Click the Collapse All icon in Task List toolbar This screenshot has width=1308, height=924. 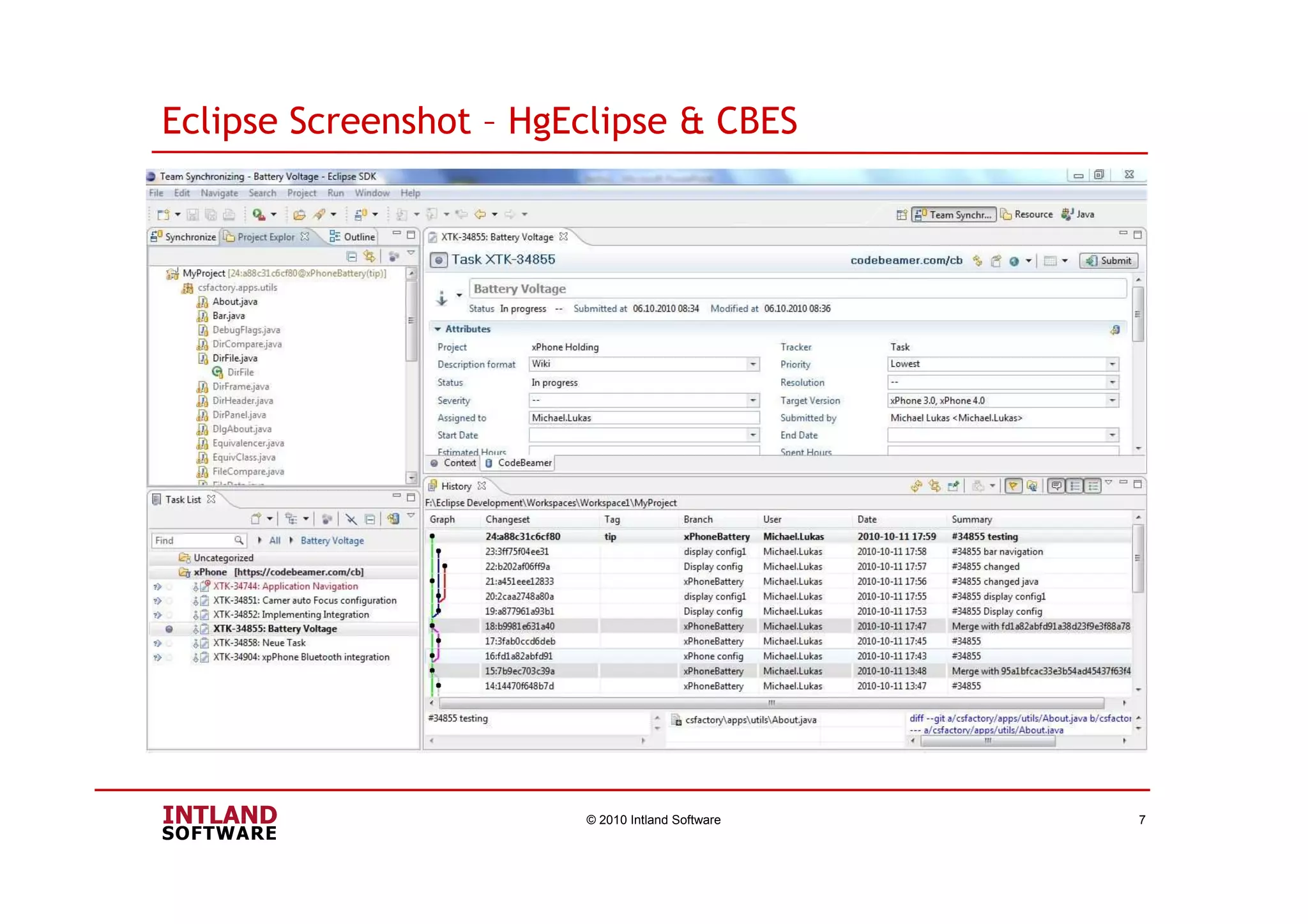coord(370,519)
